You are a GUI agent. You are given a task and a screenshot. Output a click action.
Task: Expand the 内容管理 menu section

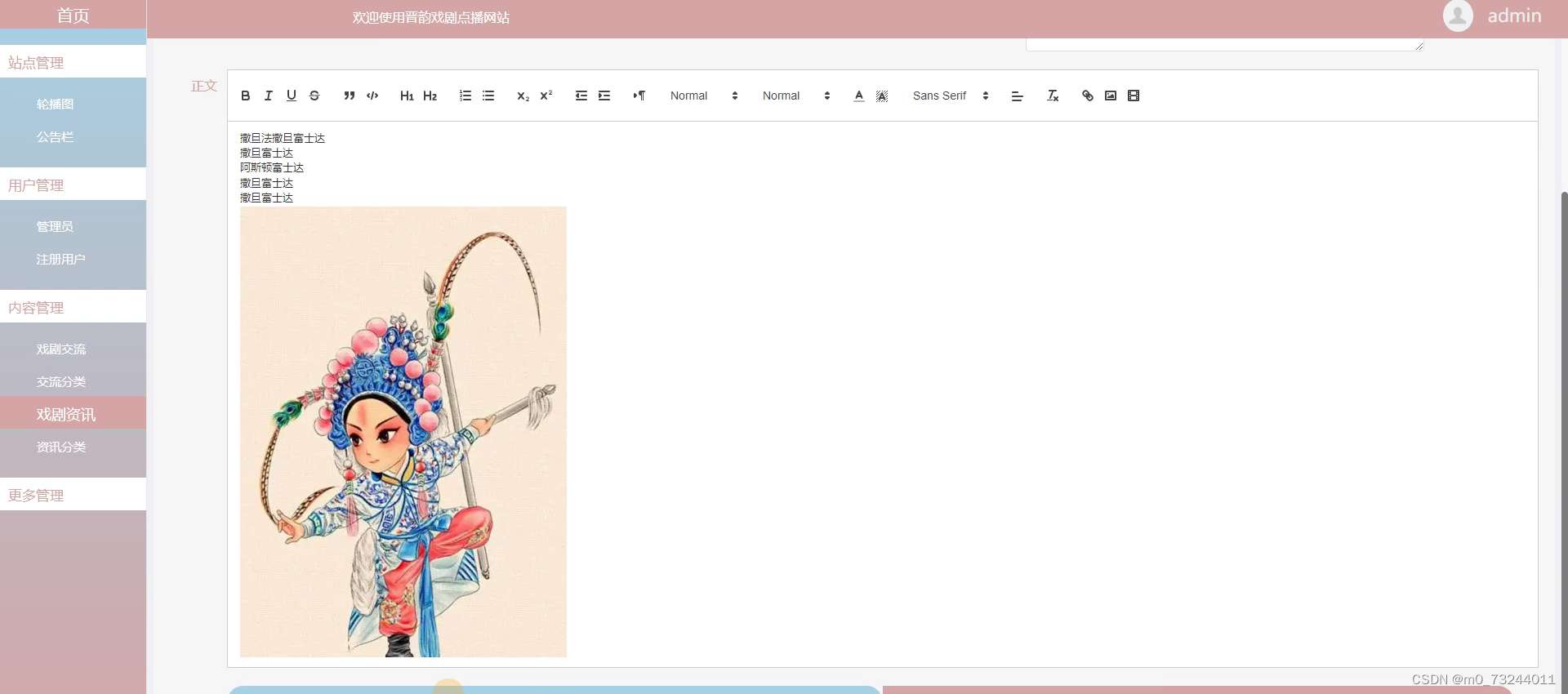pos(73,307)
